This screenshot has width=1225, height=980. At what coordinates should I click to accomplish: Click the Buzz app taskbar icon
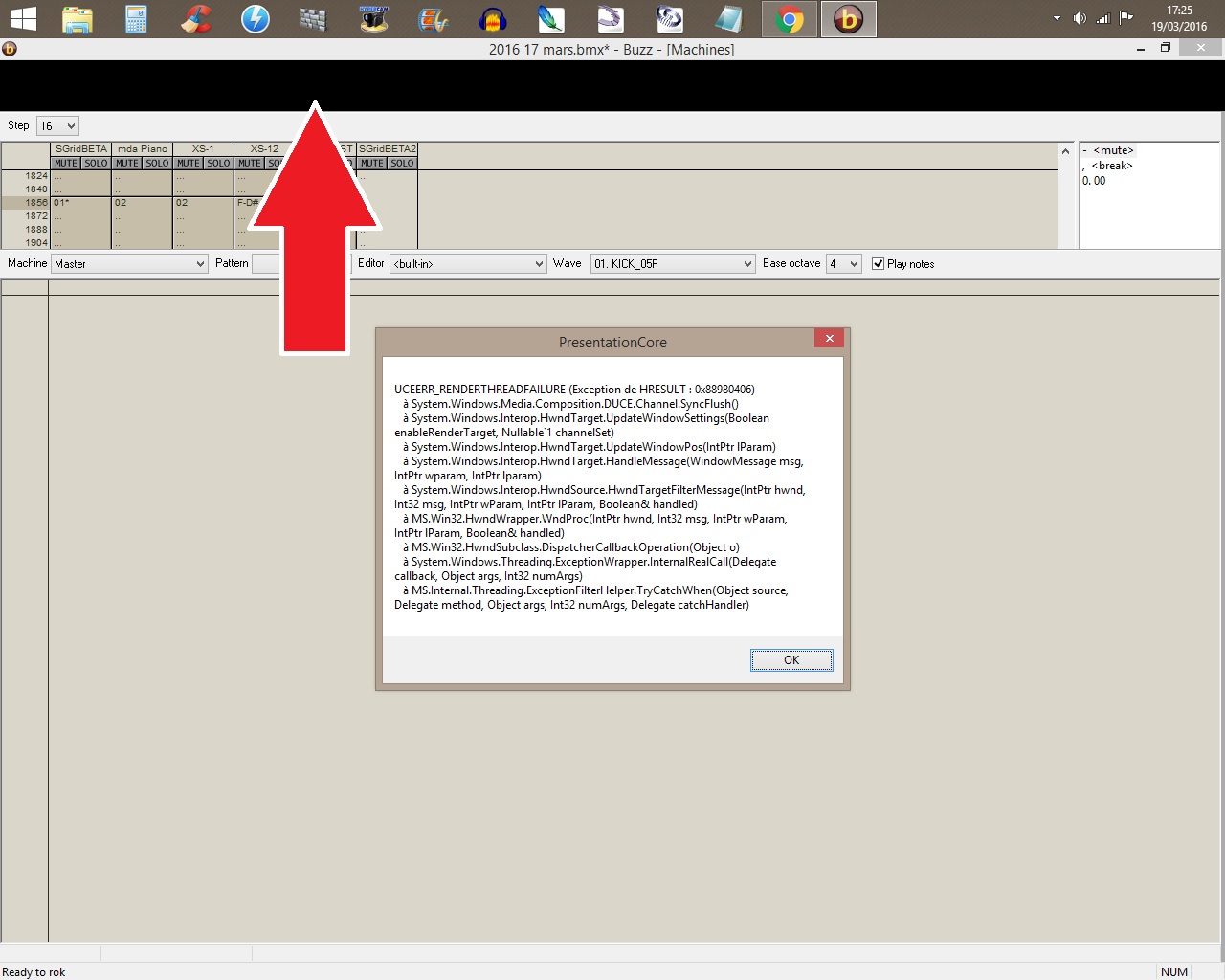pos(848,19)
